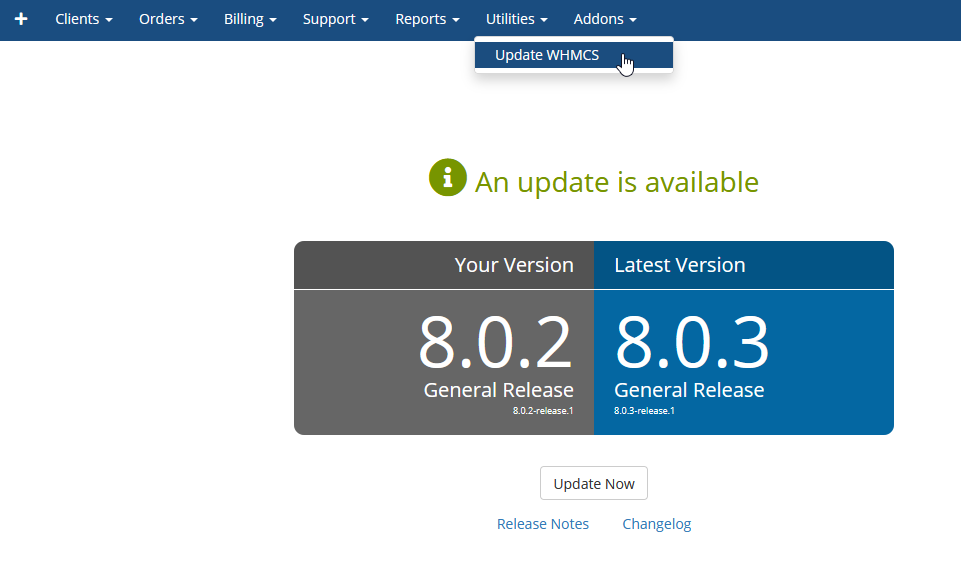
Task: Collapse the Utilities menu
Action: (x=517, y=19)
